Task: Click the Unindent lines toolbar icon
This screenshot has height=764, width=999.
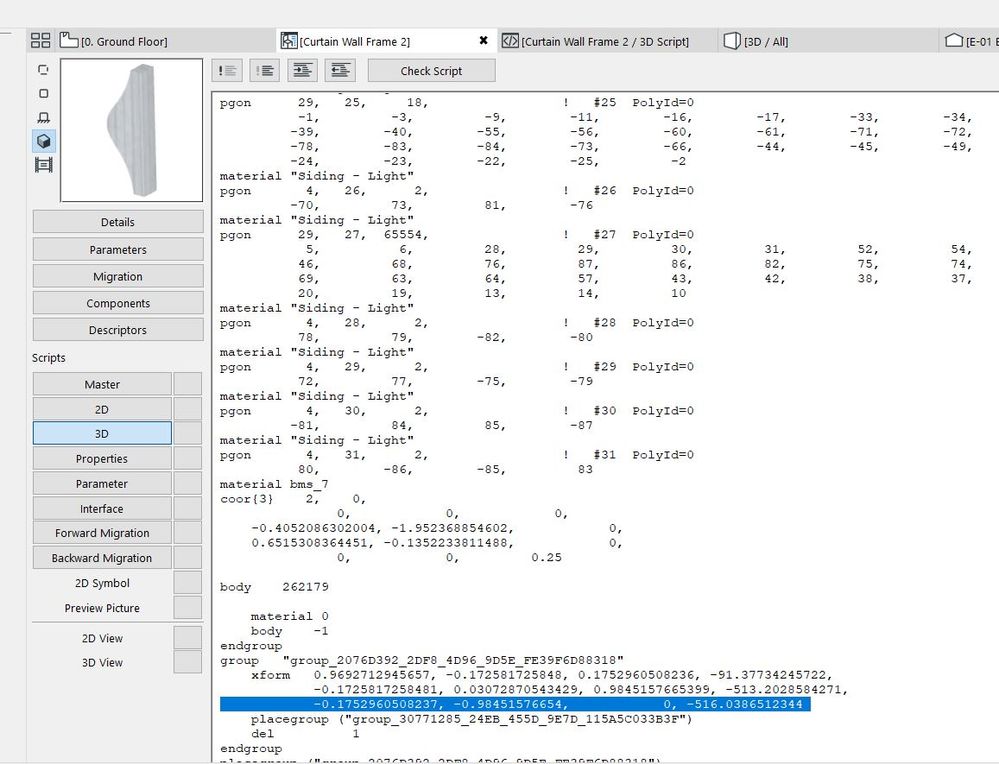Action: (x=341, y=70)
